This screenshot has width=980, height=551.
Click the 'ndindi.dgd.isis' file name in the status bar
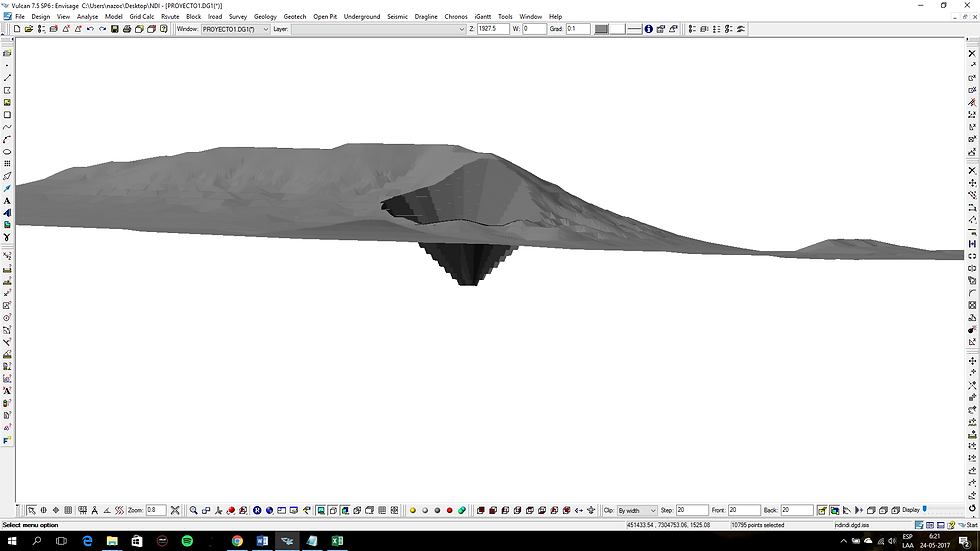tap(851, 525)
